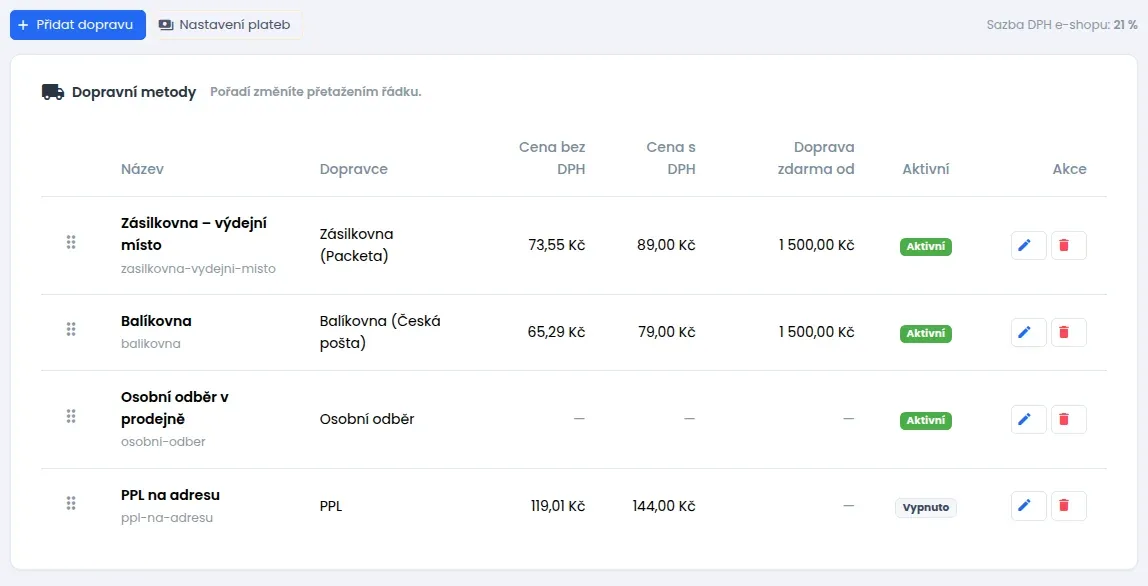Toggle the Aktivní badge in Balíkovna row
Screen dimensions: 1148x586
pos(925,333)
